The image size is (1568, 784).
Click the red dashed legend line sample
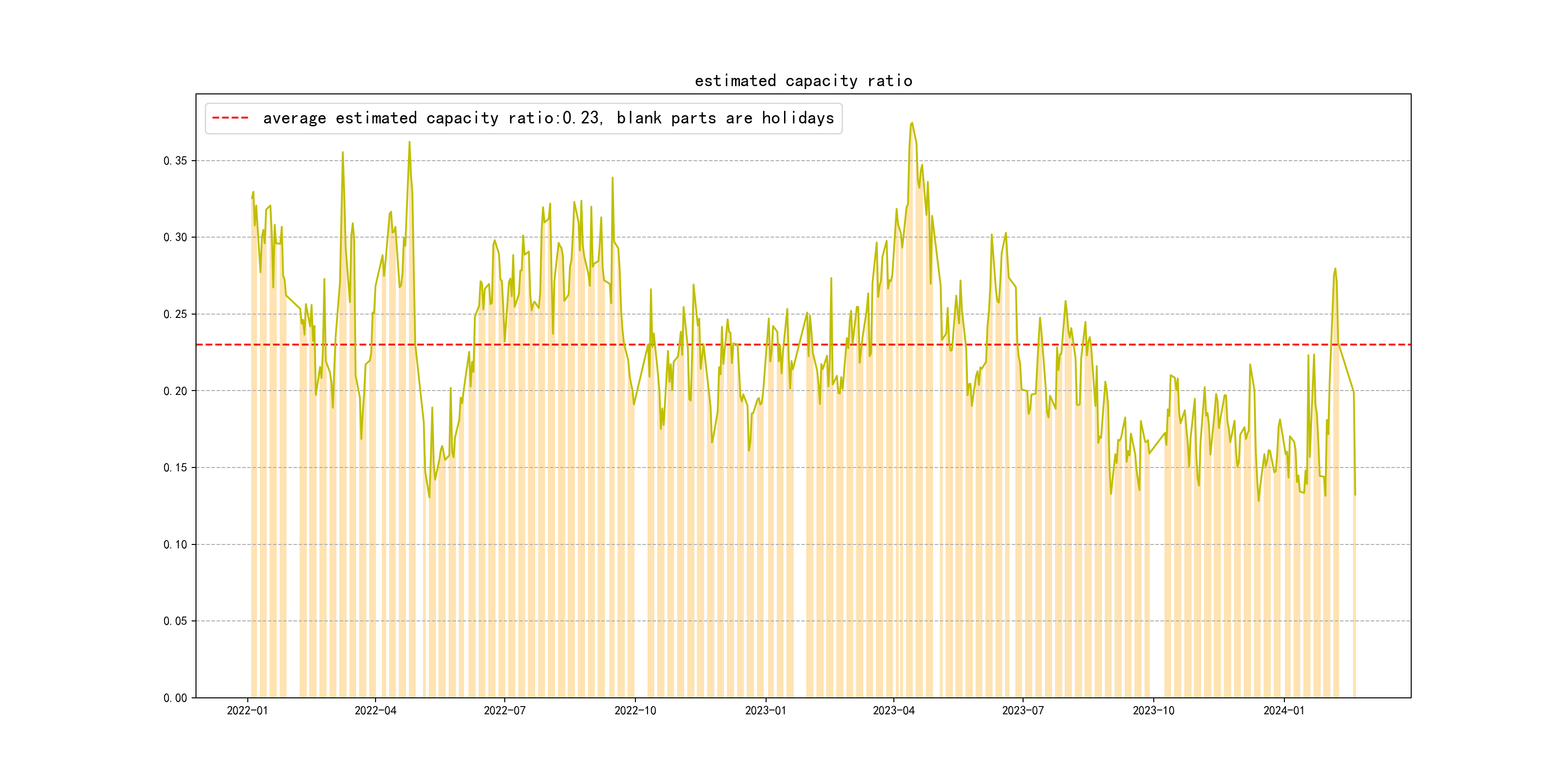tap(230, 118)
